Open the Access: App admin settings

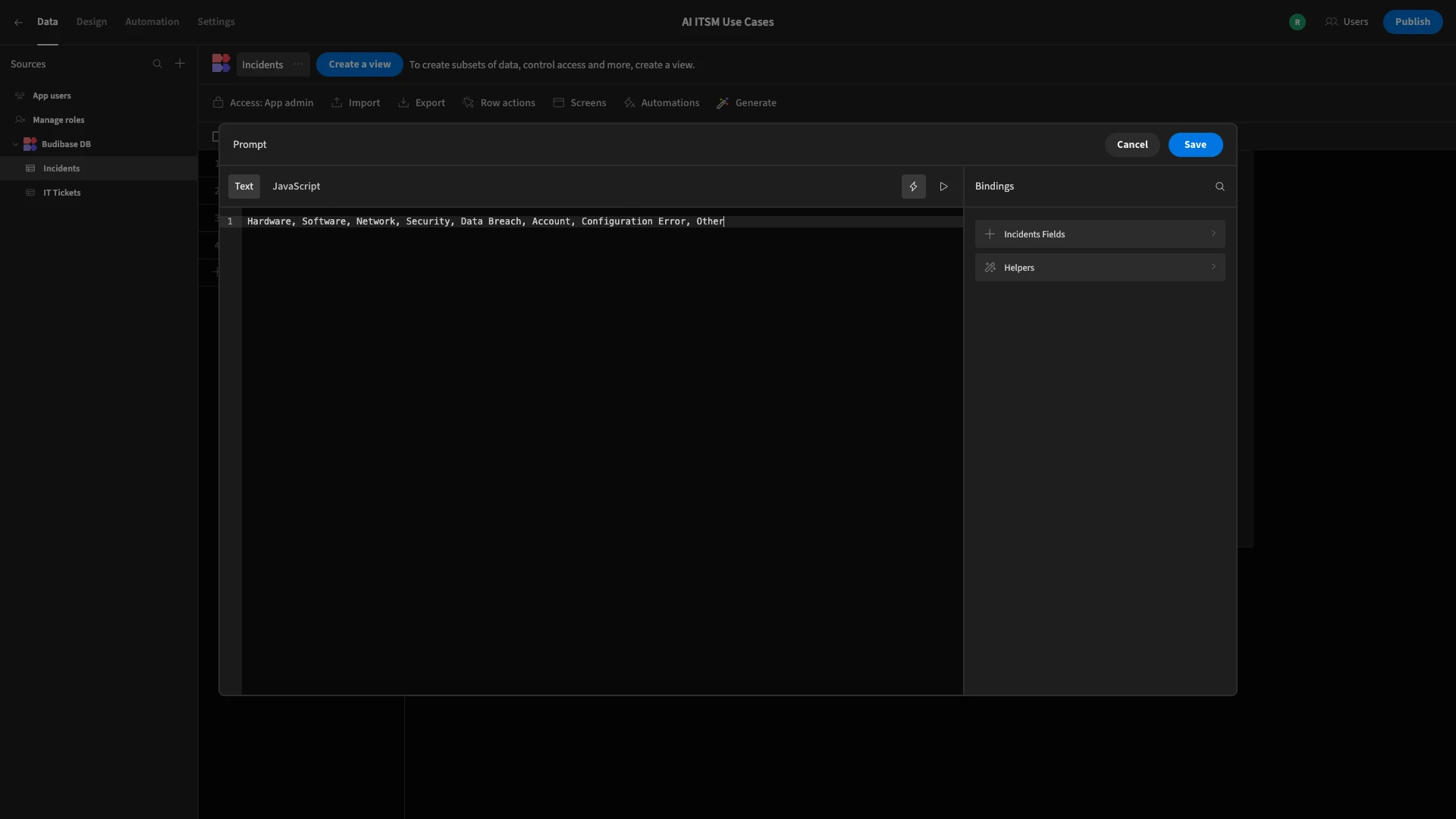tap(262, 103)
